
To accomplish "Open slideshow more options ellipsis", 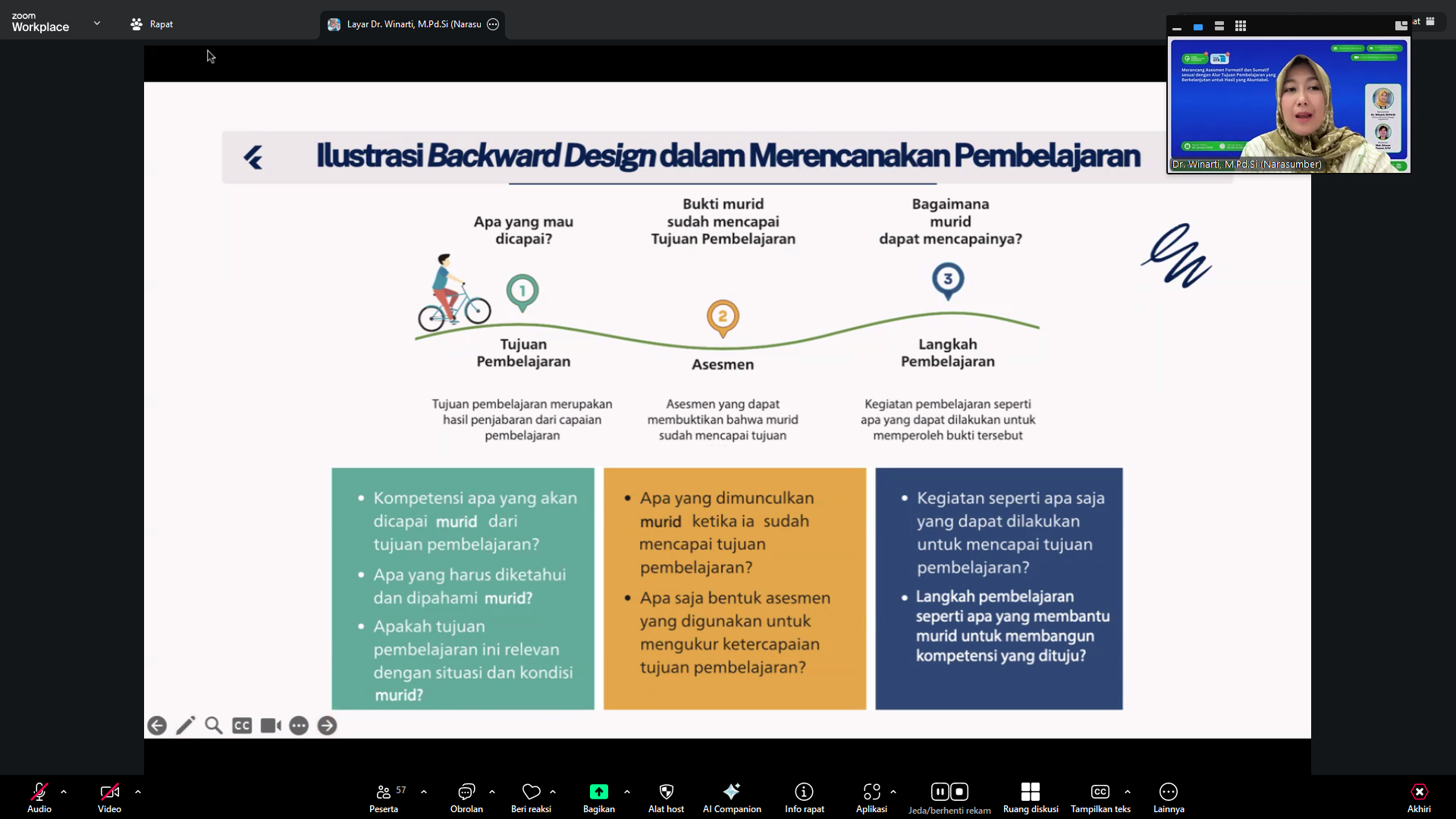I will (x=299, y=726).
